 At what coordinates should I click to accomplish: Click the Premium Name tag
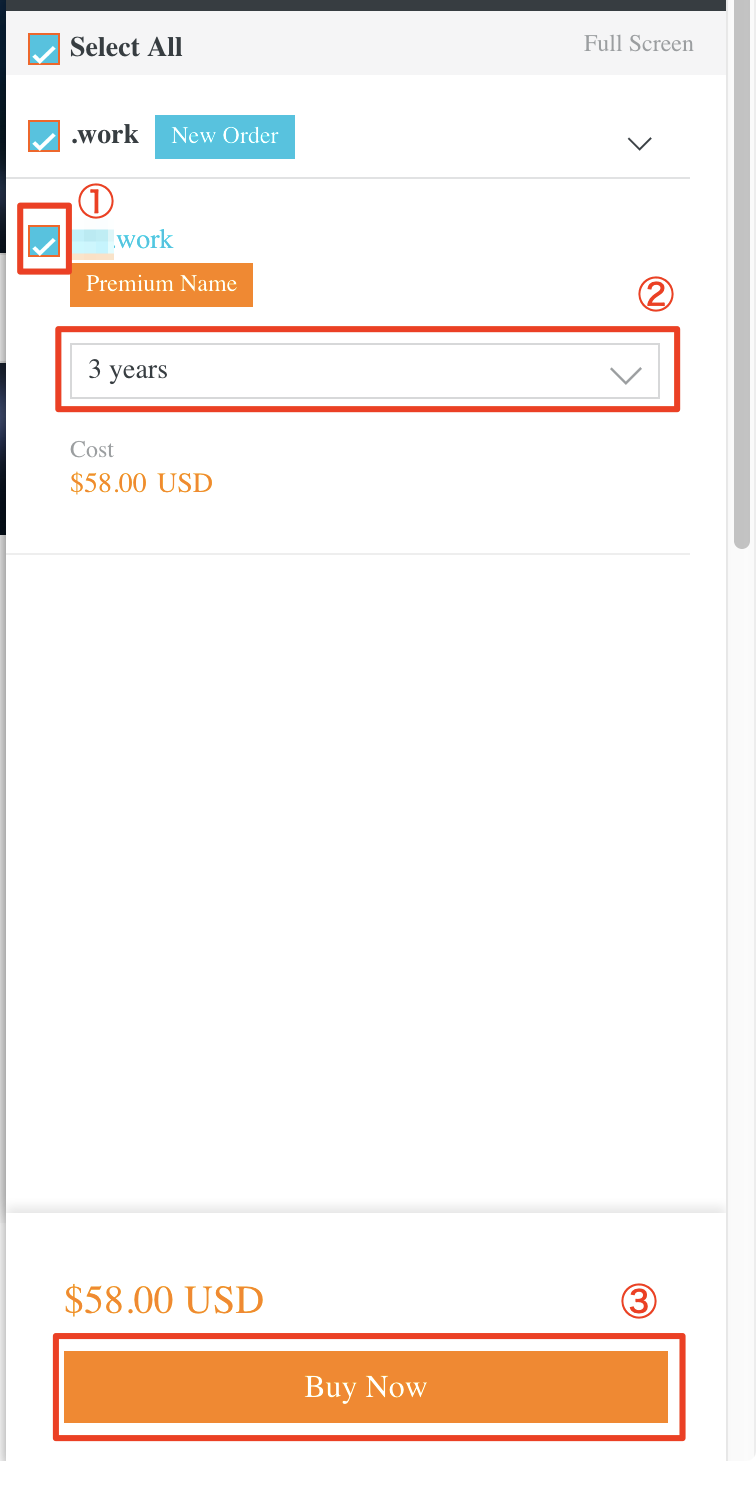coord(161,284)
